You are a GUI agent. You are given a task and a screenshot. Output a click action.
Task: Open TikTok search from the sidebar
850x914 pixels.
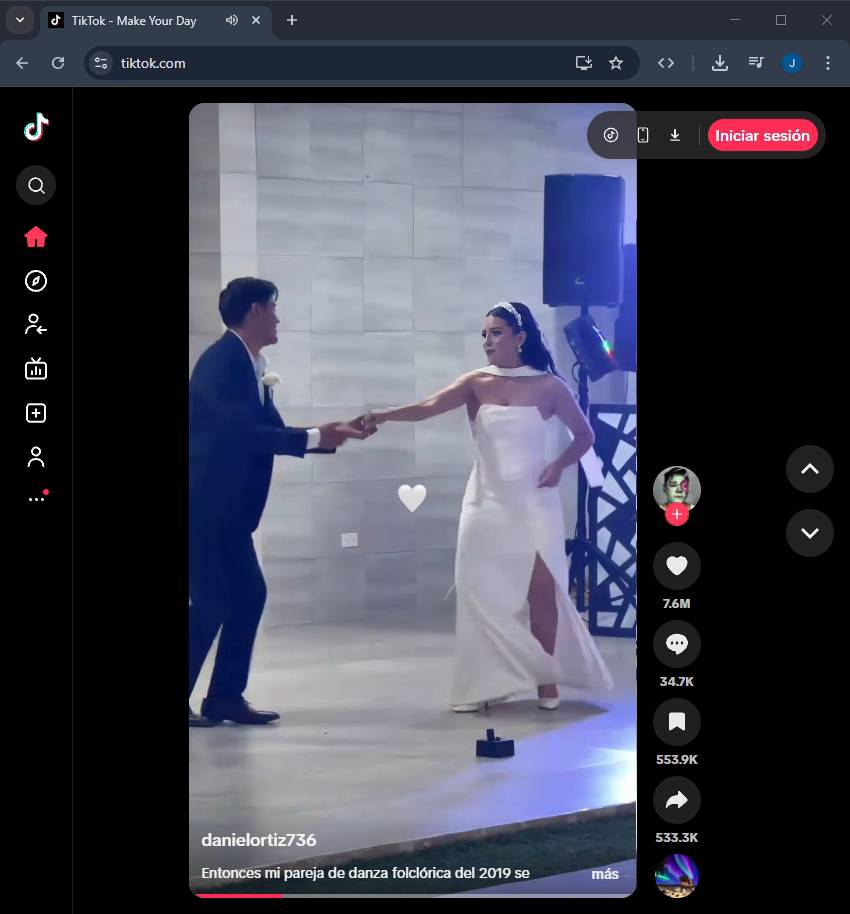point(36,185)
